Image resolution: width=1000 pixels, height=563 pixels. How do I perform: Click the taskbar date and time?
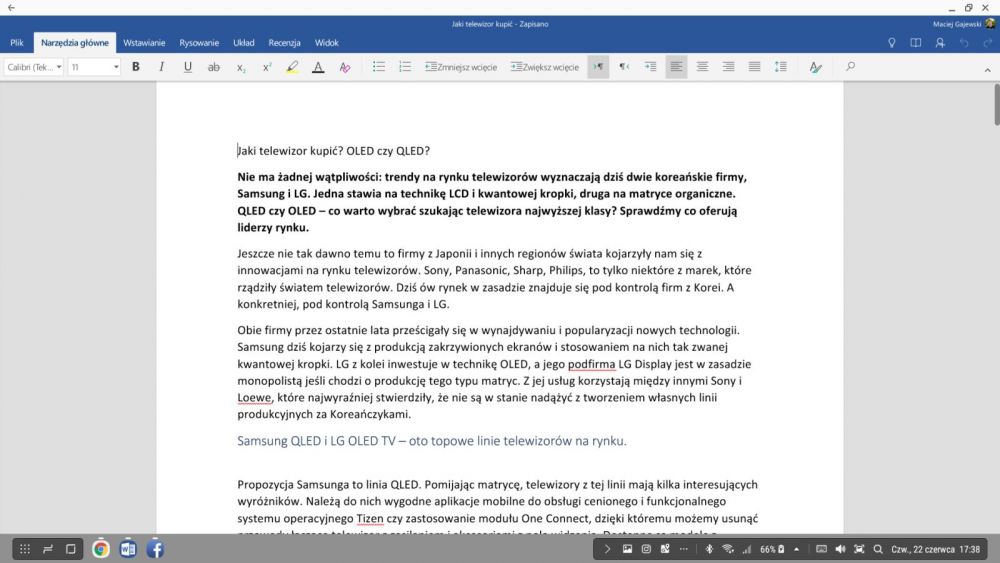point(936,549)
